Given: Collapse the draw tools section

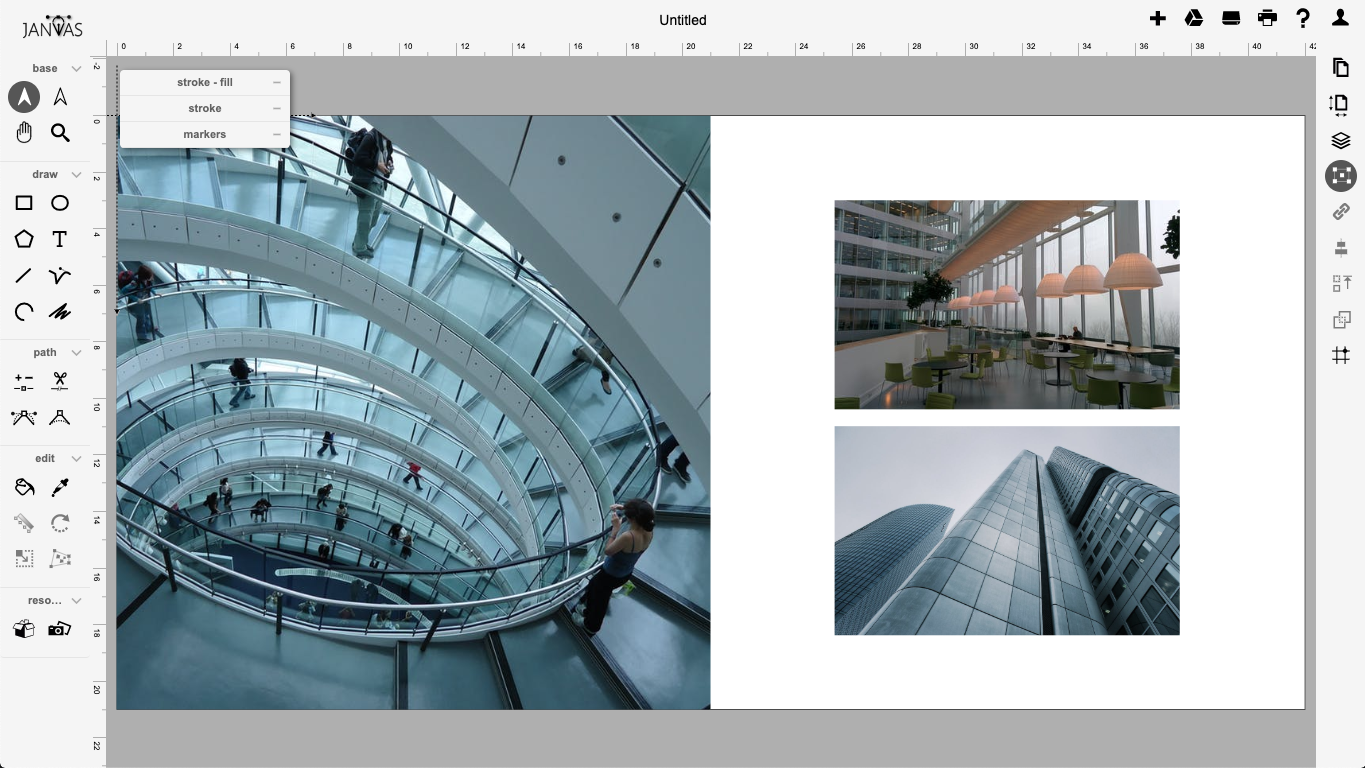Looking at the screenshot, I should coord(76,174).
